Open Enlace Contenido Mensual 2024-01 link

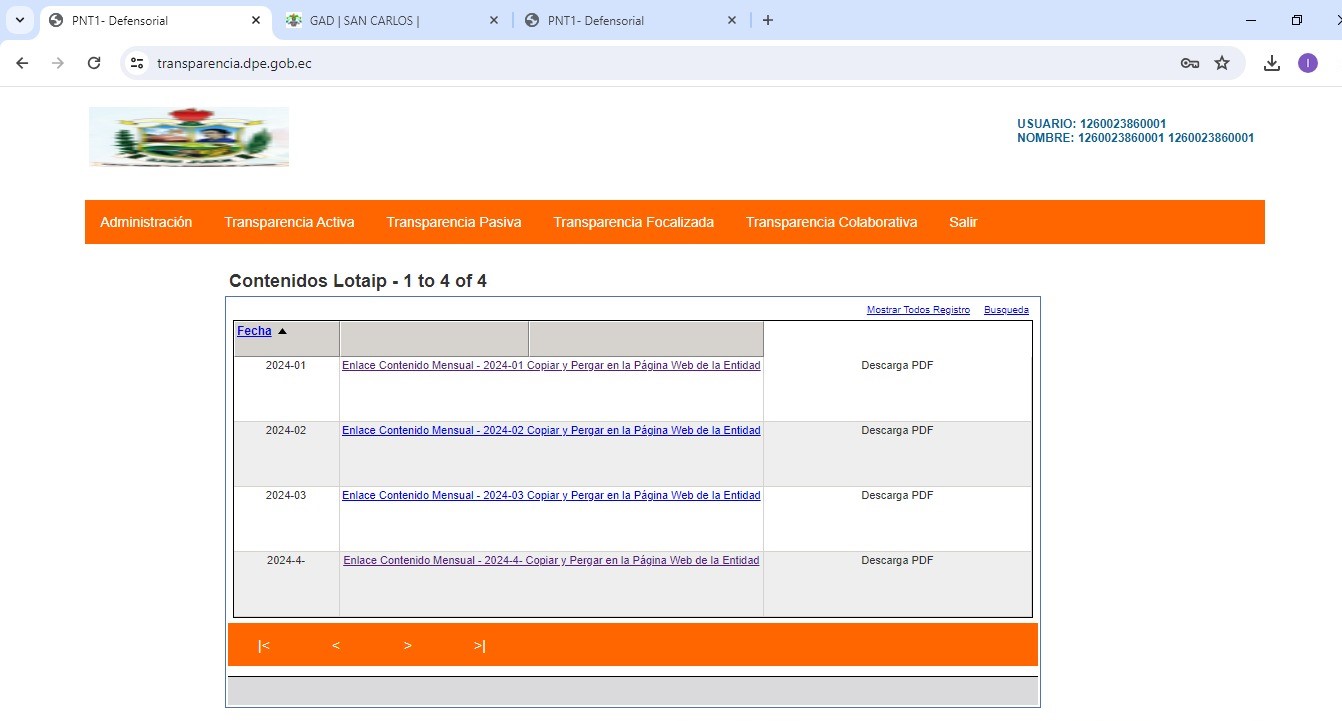pos(551,366)
